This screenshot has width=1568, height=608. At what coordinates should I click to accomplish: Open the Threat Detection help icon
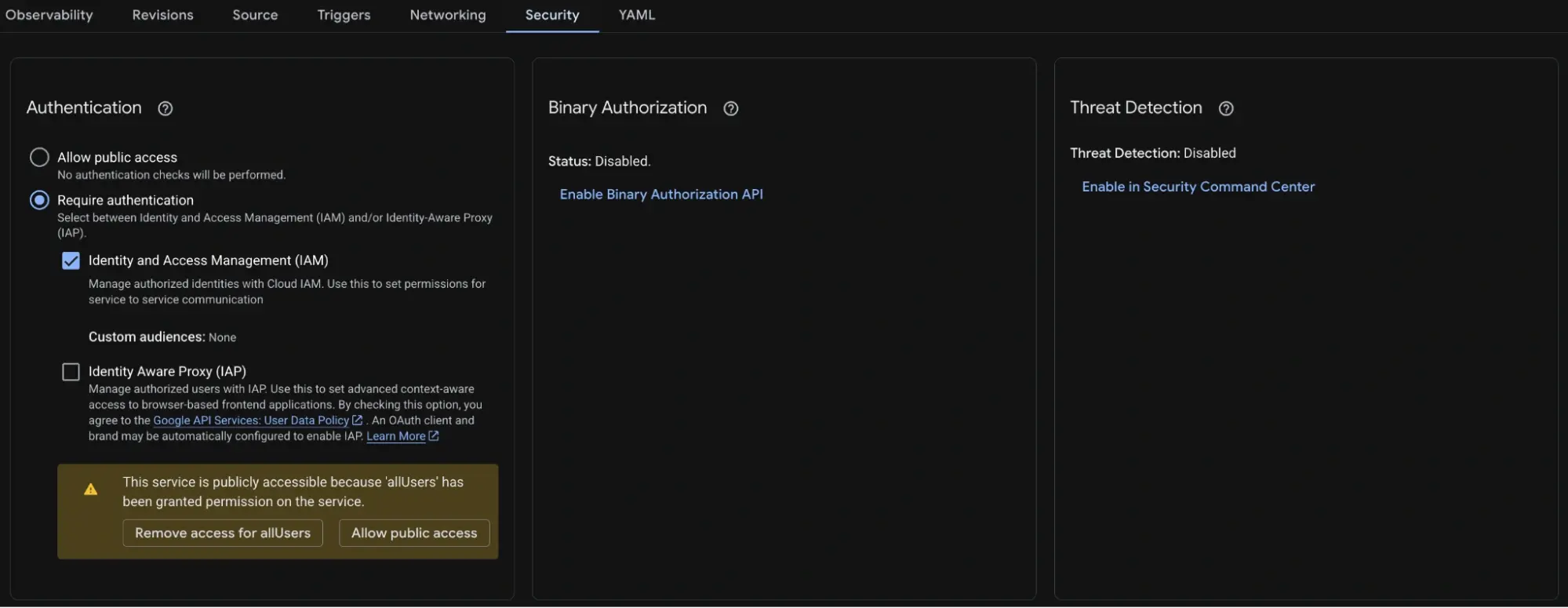(1226, 108)
